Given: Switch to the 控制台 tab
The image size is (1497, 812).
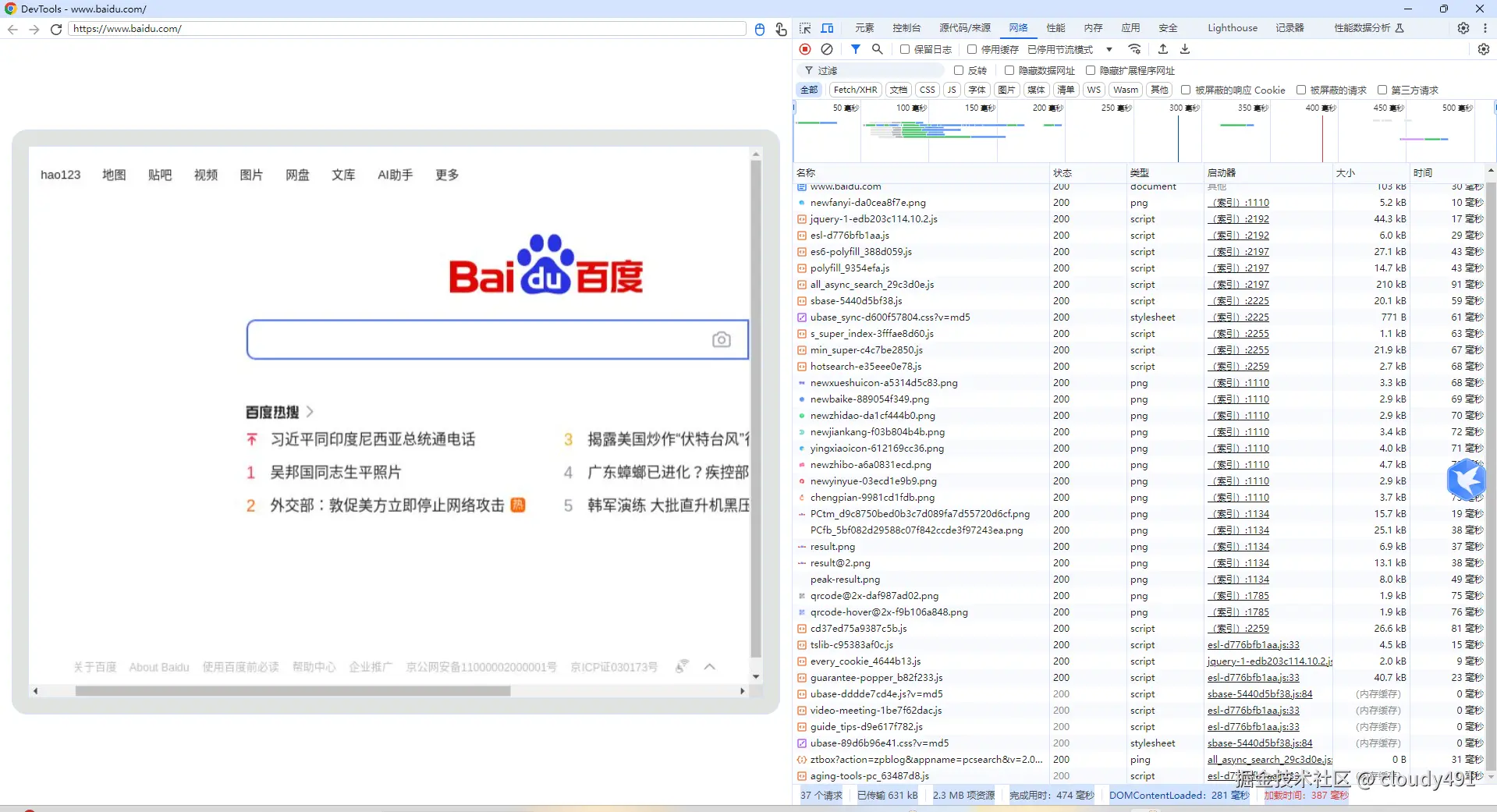Looking at the screenshot, I should 906,28.
